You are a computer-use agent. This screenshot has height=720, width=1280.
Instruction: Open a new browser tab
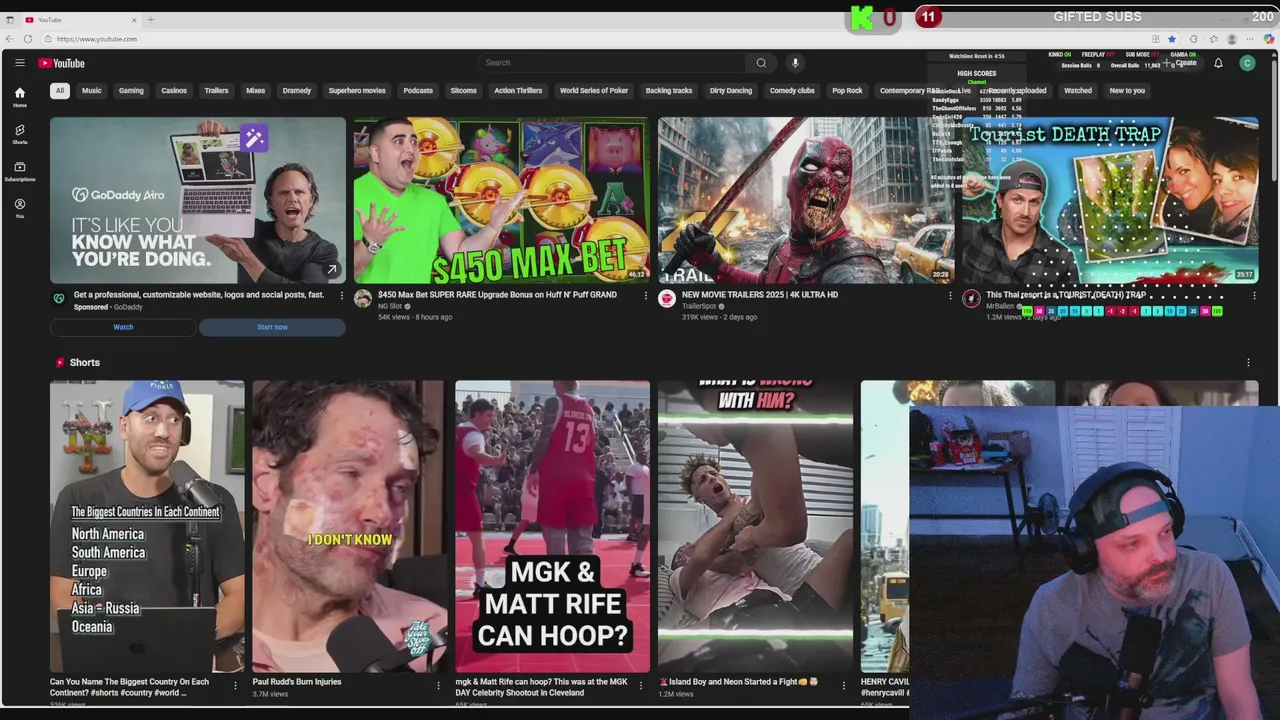(151, 20)
